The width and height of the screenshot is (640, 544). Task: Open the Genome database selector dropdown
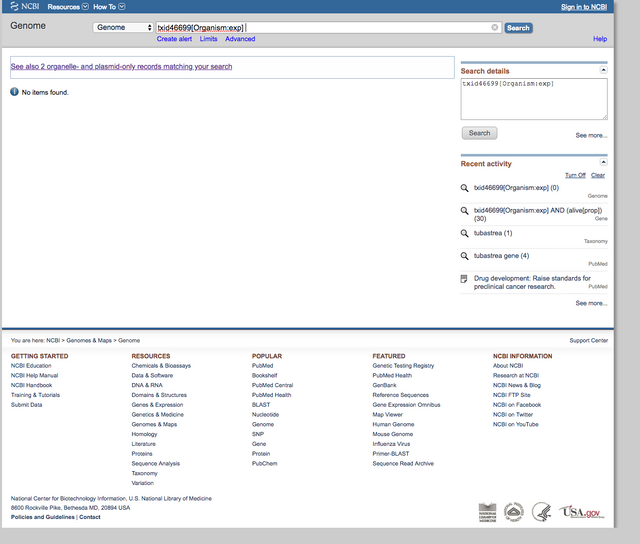point(123,27)
